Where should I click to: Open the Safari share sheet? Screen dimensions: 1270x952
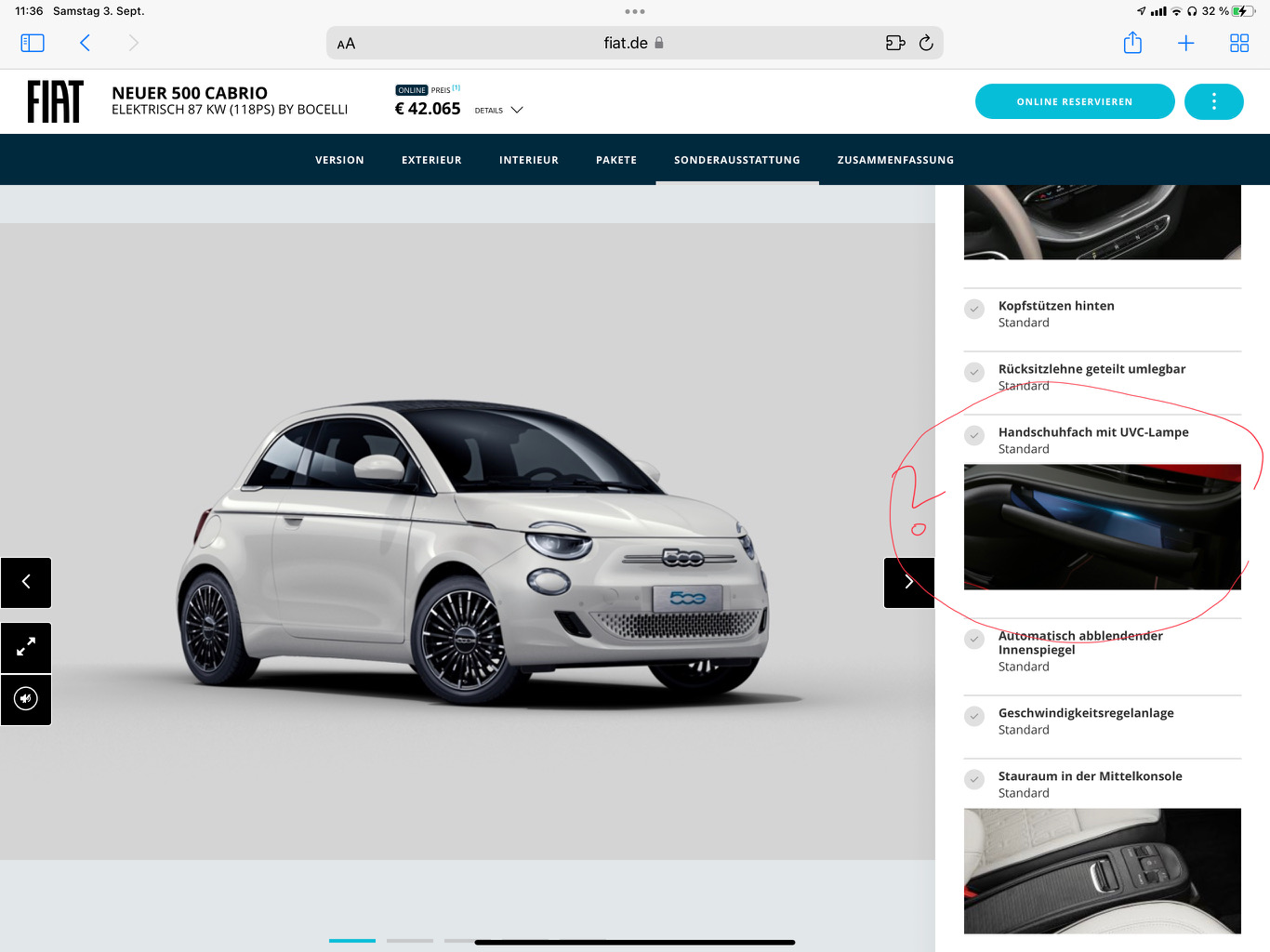(1132, 43)
